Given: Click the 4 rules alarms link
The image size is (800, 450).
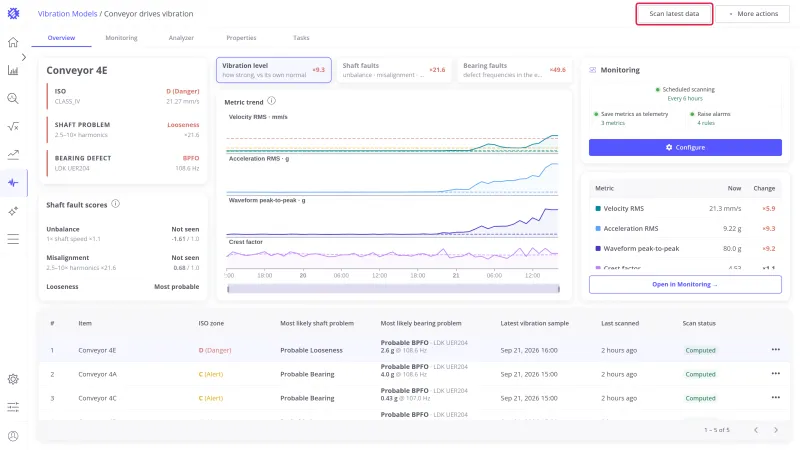Looking at the screenshot, I should pos(706,123).
